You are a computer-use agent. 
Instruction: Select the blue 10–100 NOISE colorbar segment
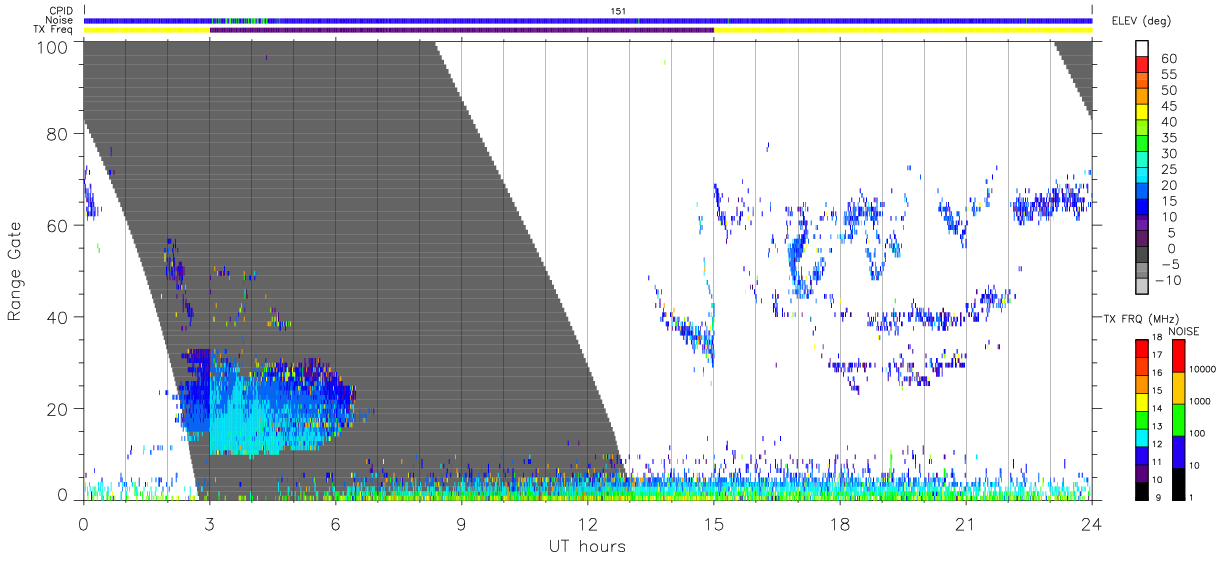1179,451
